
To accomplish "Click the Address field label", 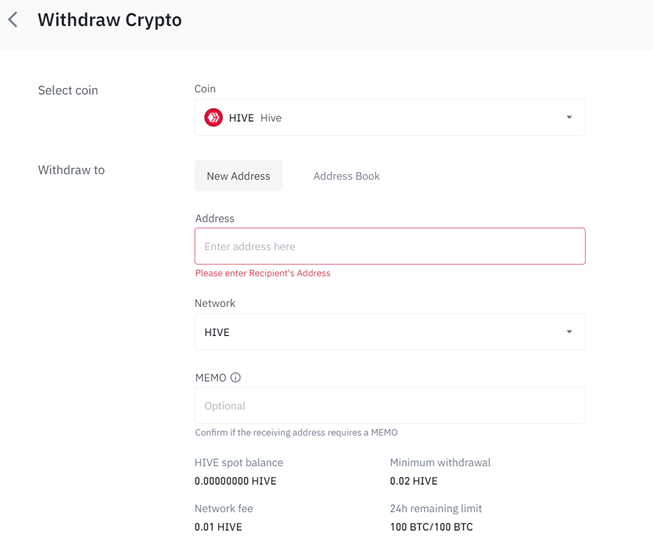I will pyautogui.click(x=214, y=219).
